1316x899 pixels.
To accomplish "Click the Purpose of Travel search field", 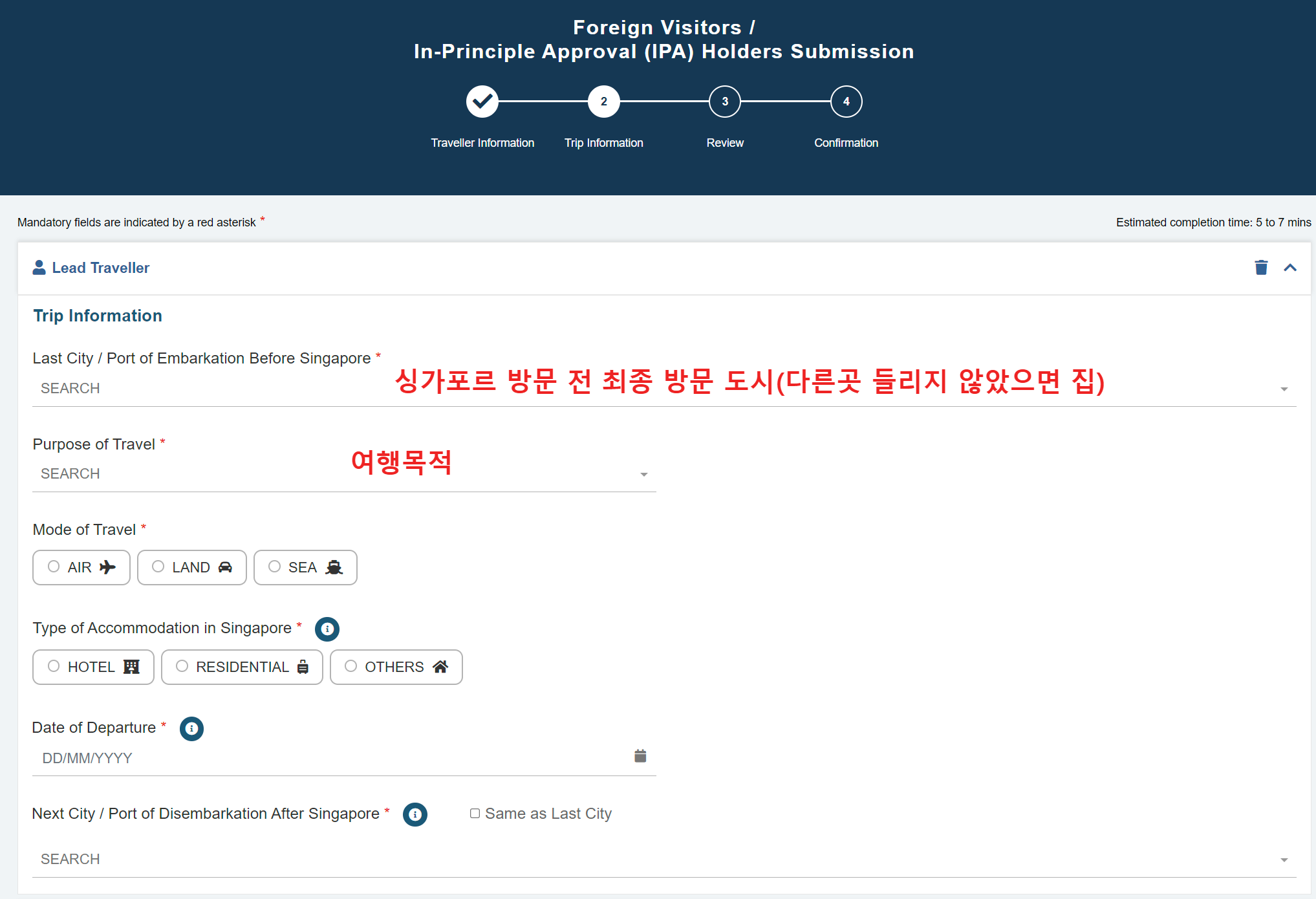I will 344,474.
